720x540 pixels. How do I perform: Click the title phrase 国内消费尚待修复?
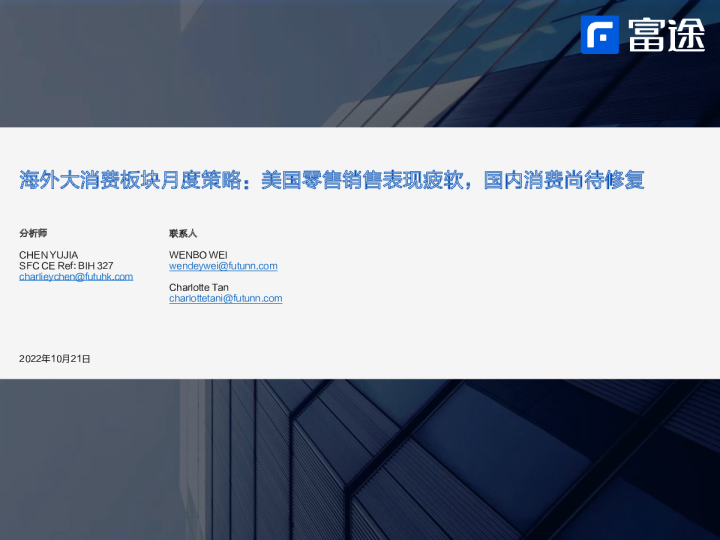(x=564, y=181)
